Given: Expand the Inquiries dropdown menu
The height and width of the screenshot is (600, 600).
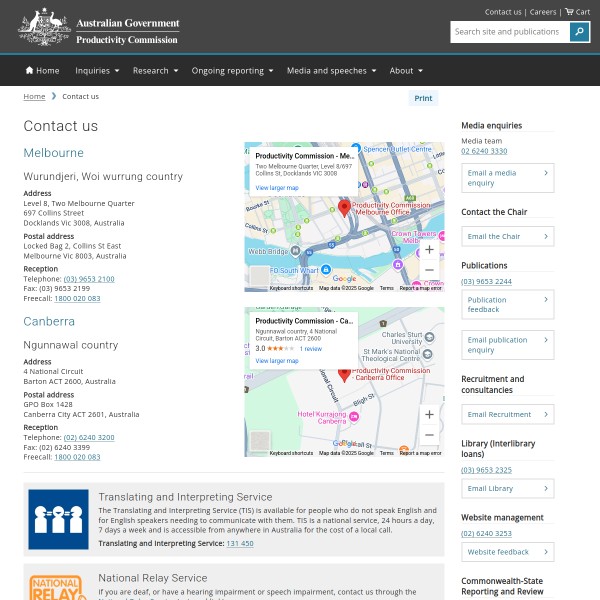Looking at the screenshot, I should [x=97, y=71].
